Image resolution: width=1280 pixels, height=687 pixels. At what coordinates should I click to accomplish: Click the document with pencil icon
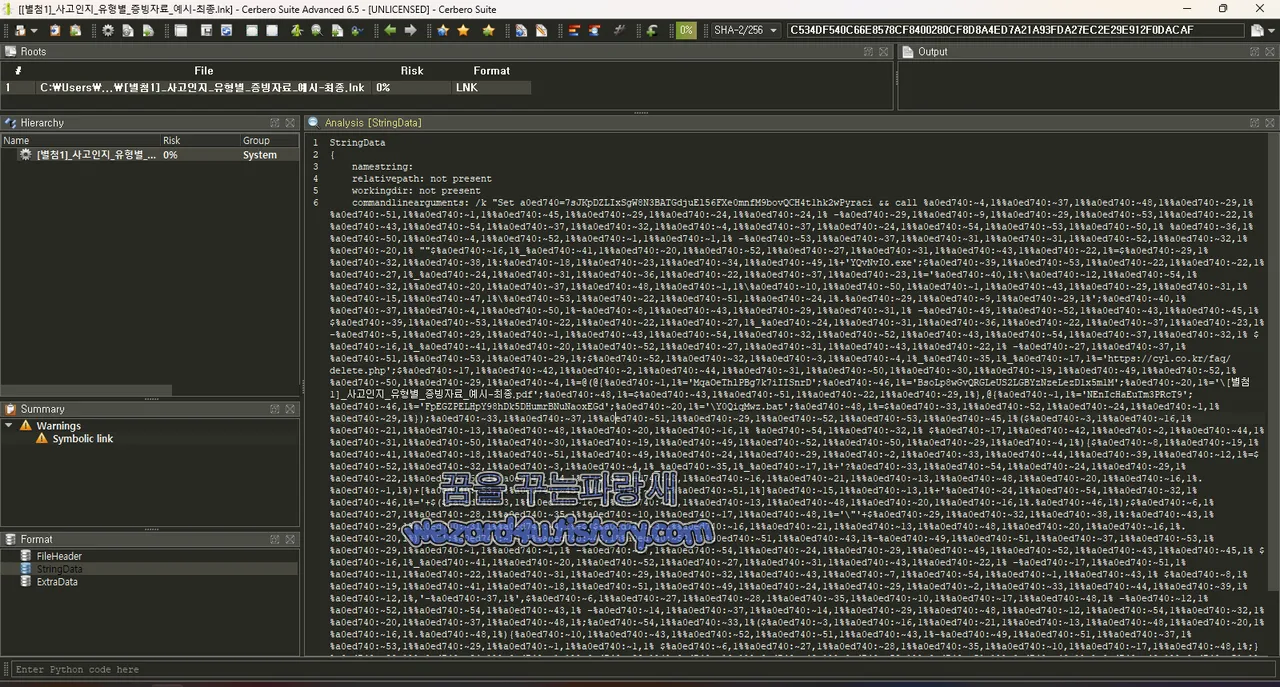pos(541,31)
